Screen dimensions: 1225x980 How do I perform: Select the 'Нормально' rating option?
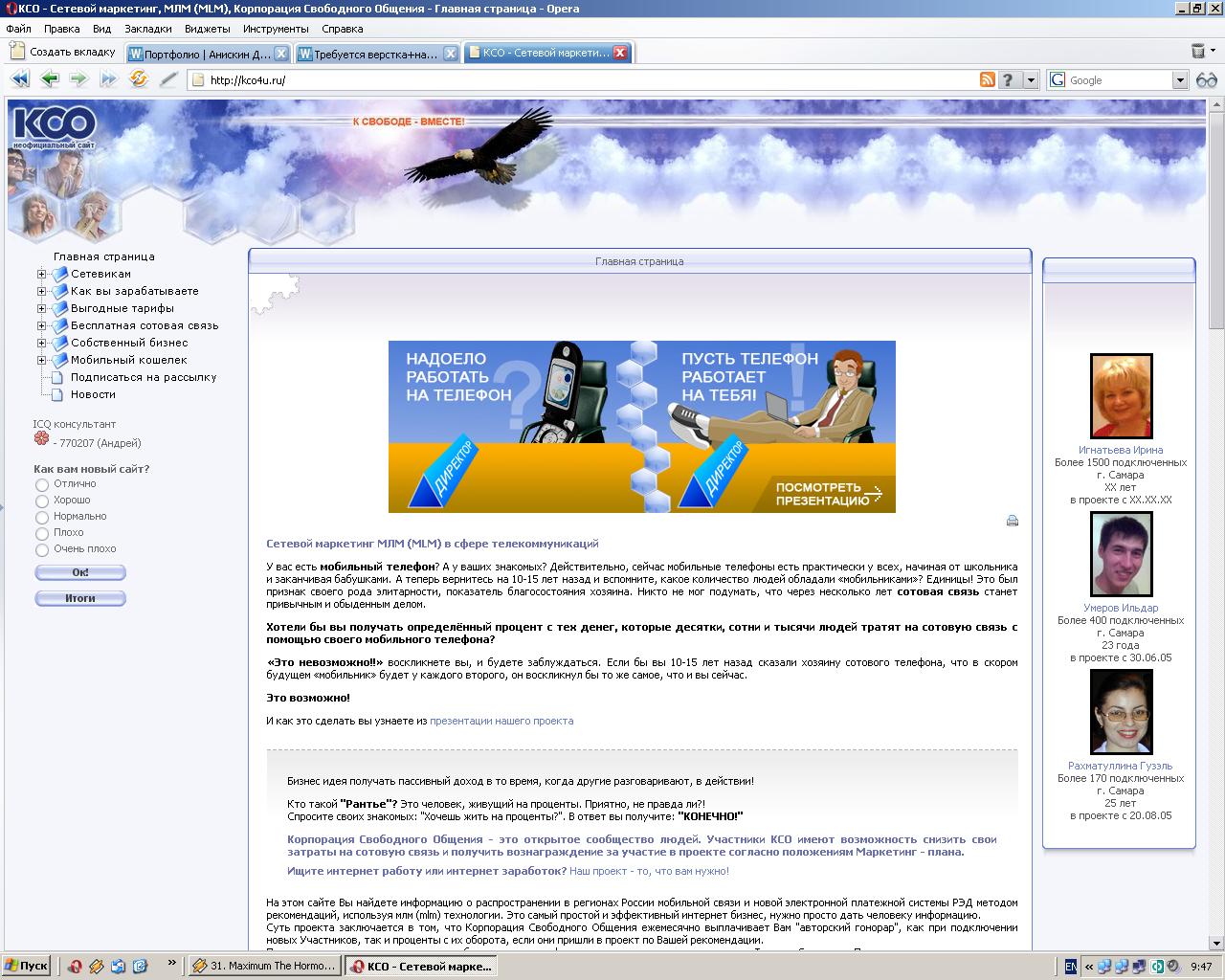coord(41,517)
